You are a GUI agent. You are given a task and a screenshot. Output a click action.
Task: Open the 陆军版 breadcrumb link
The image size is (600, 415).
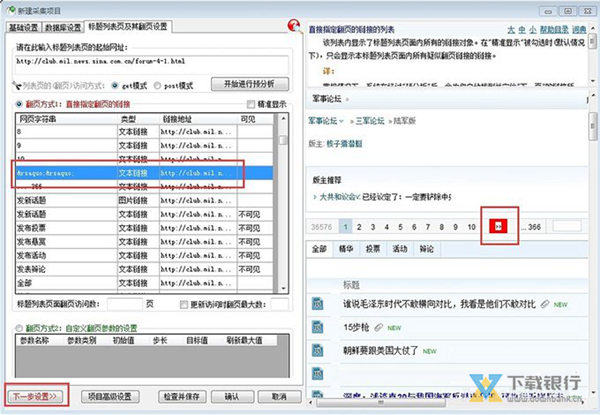click(404, 121)
